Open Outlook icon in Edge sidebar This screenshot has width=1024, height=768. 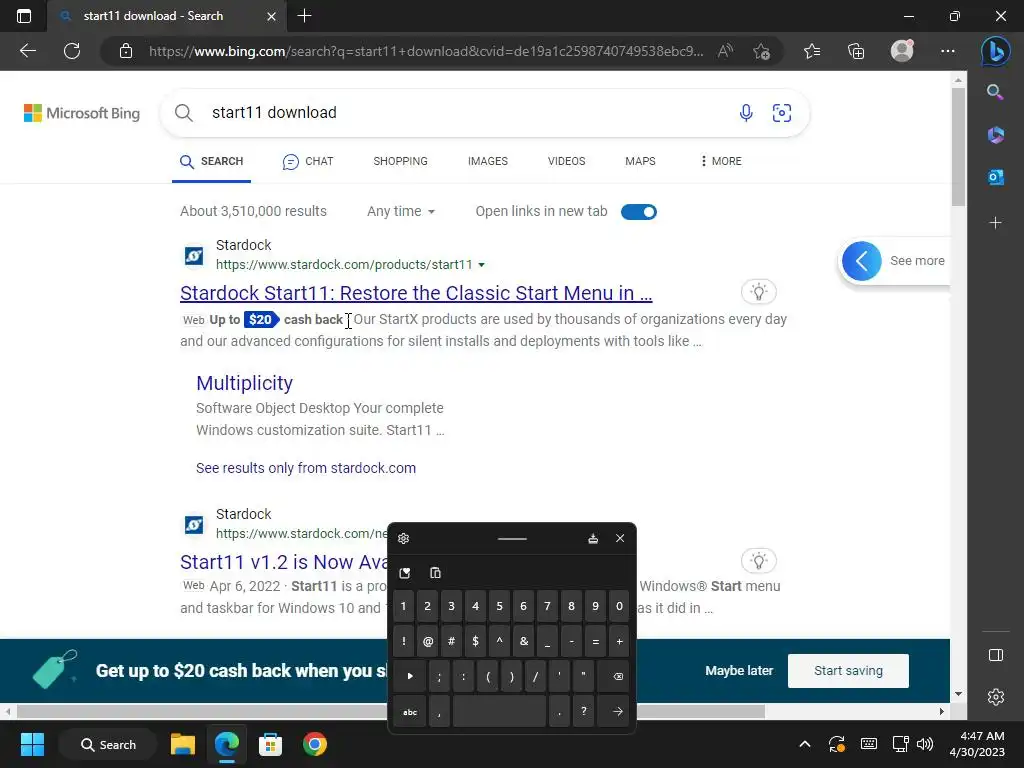pos(995,177)
